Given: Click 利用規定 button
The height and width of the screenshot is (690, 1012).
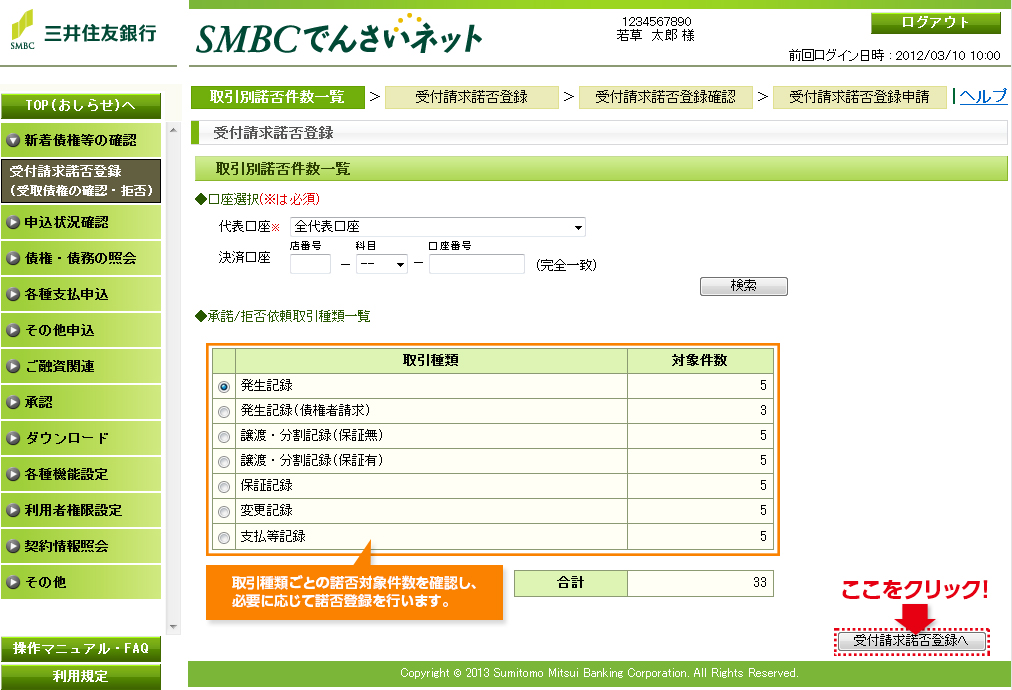Looking at the screenshot, I should pyautogui.click(x=81, y=676).
